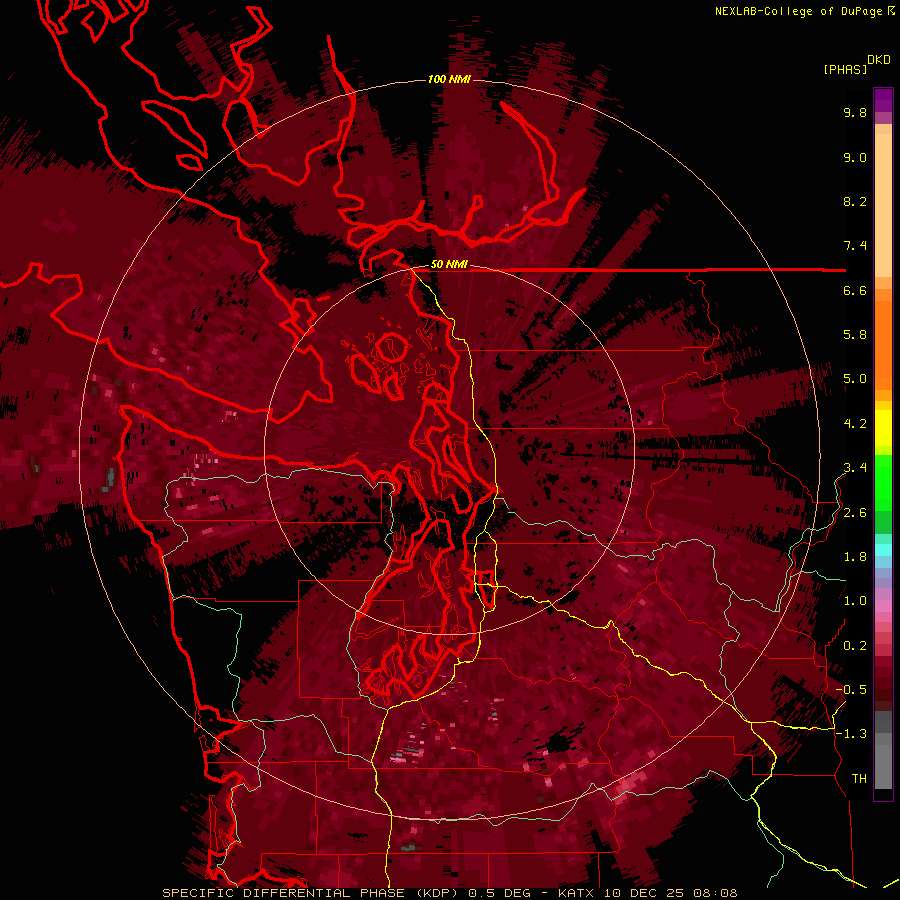Select the 5.8 scale value

click(855, 335)
